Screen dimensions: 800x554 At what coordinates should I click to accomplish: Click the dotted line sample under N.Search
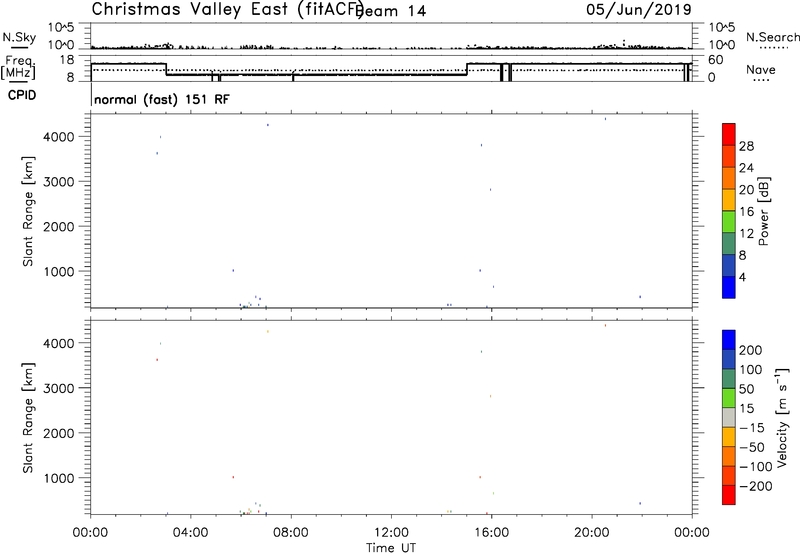[x=773, y=47]
